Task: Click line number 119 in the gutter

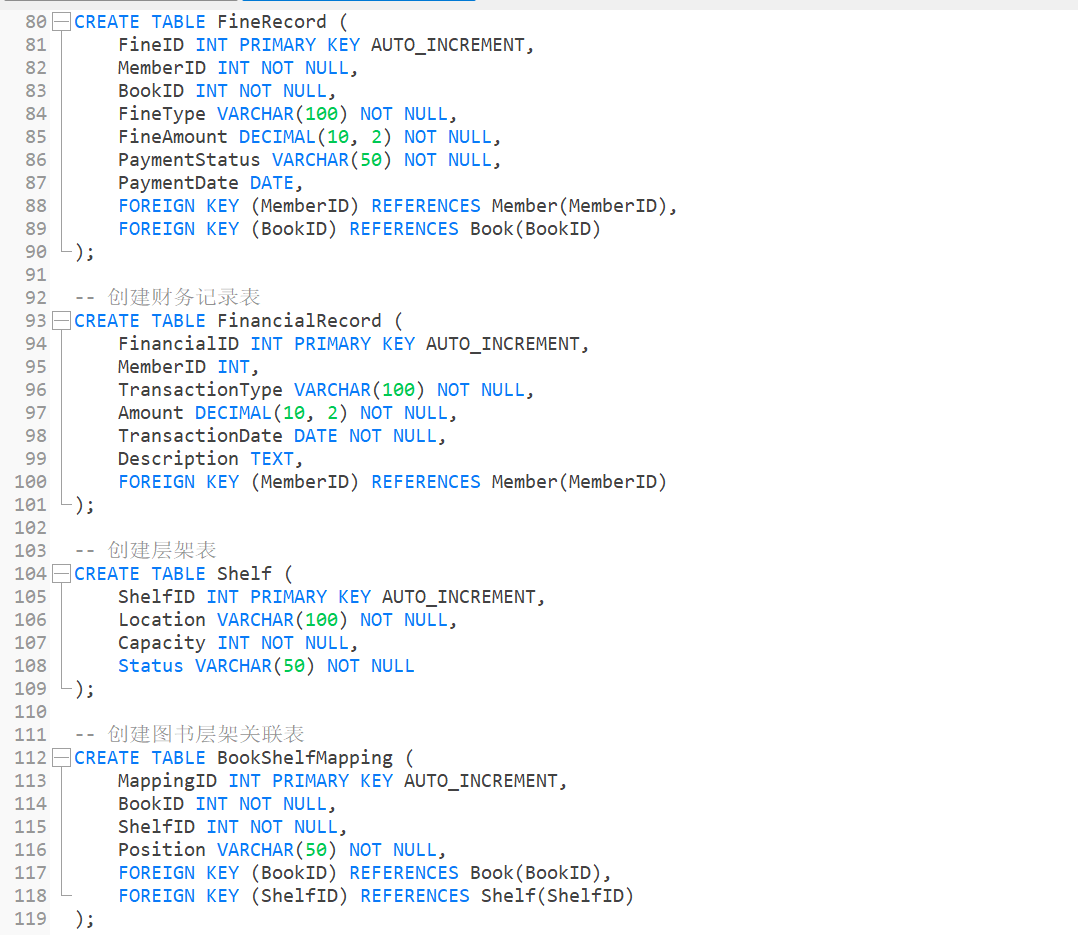Action: coord(30,918)
